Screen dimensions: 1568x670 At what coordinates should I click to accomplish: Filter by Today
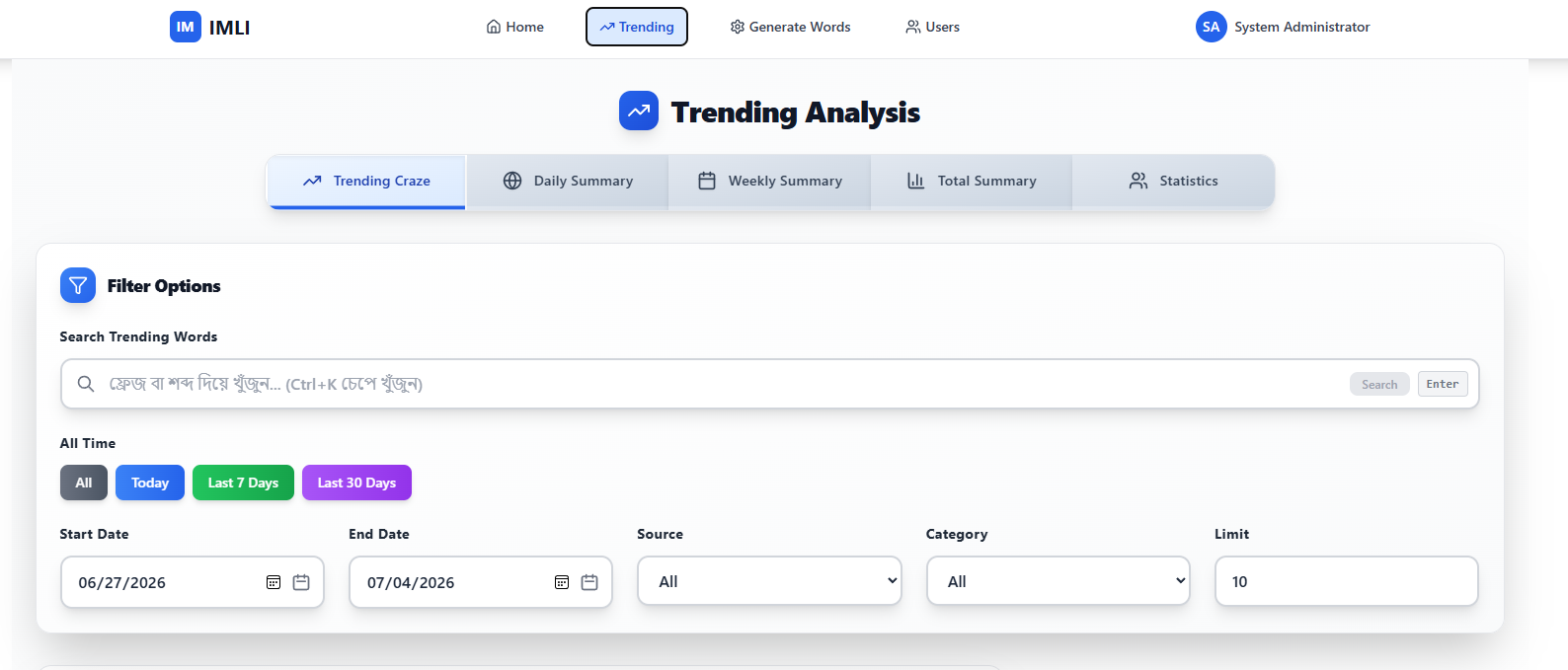pyautogui.click(x=150, y=483)
